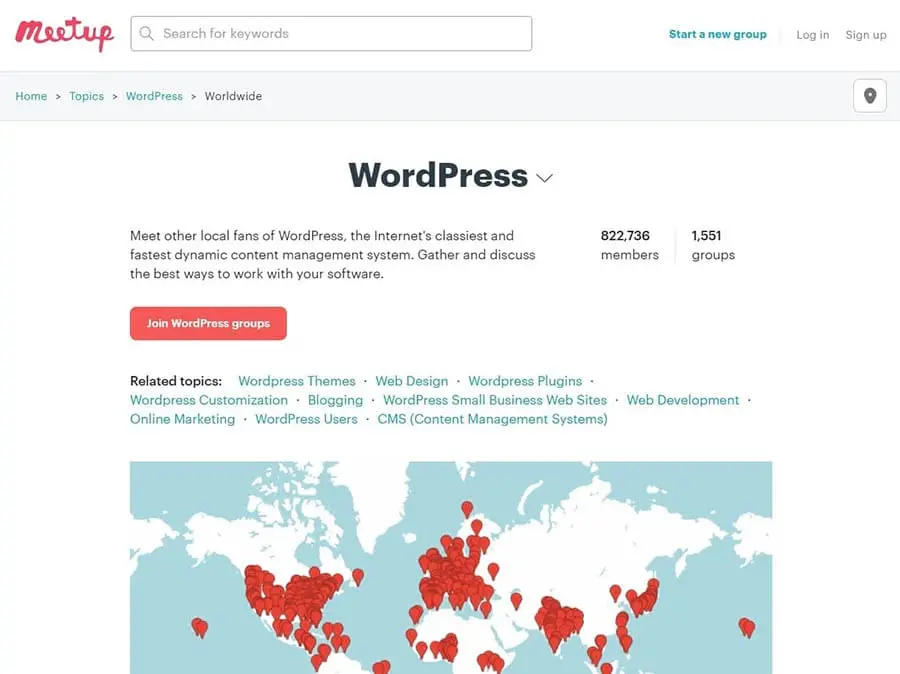
Task: Open the Log in link
Action: (812, 35)
